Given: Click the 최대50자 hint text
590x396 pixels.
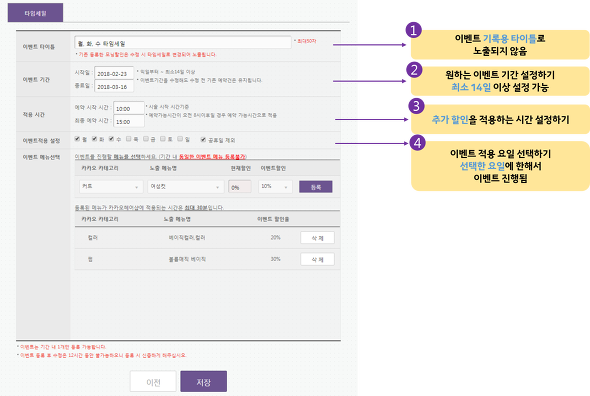Looking at the screenshot, I should click(x=306, y=41).
